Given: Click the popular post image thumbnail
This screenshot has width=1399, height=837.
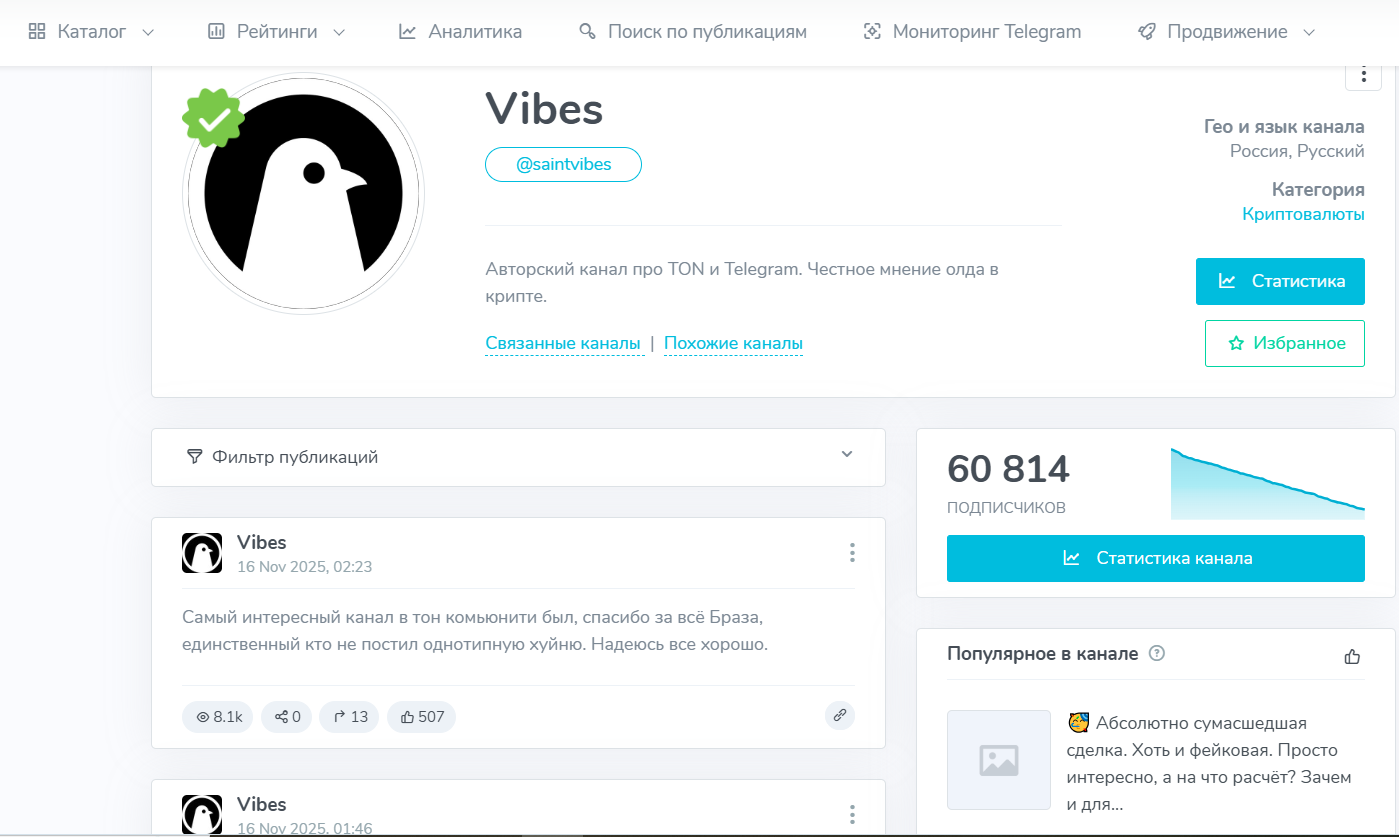Looking at the screenshot, I should pos(999,760).
